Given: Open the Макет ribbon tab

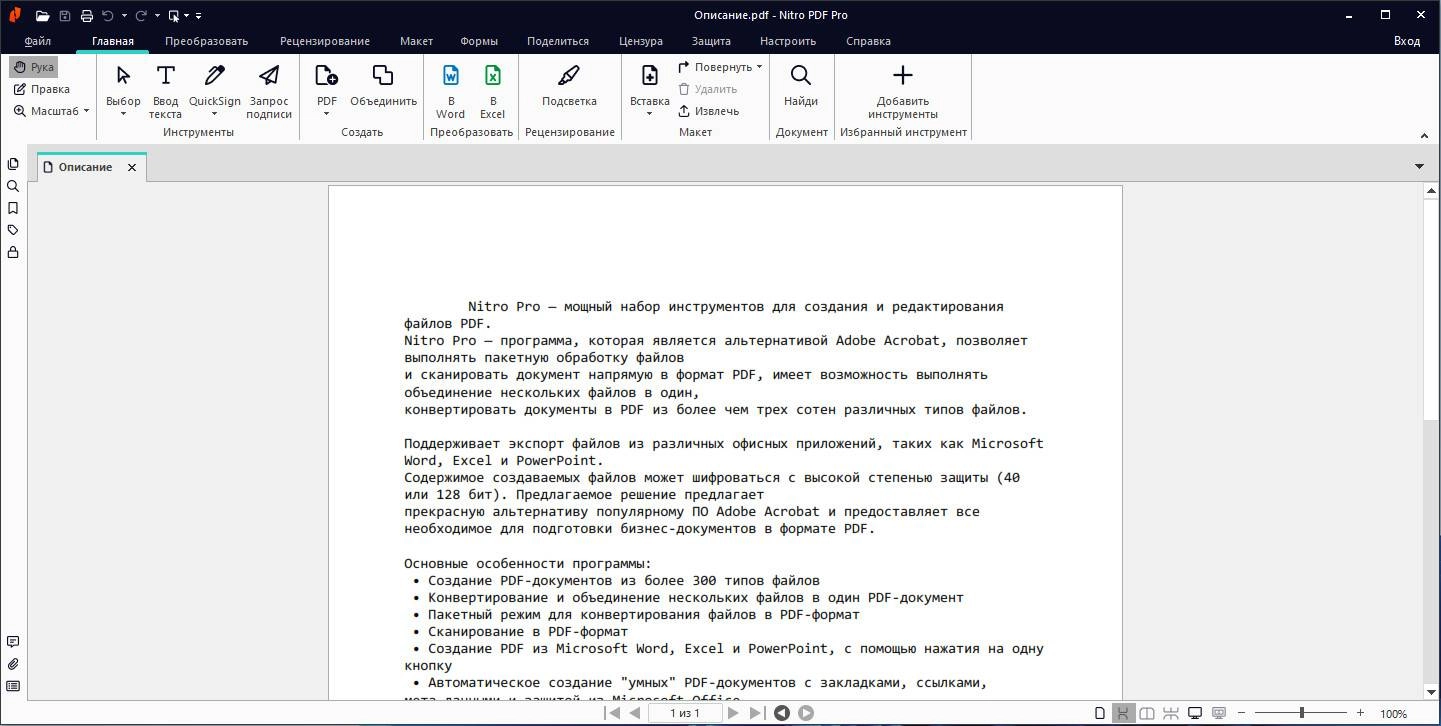Looking at the screenshot, I should [x=416, y=41].
